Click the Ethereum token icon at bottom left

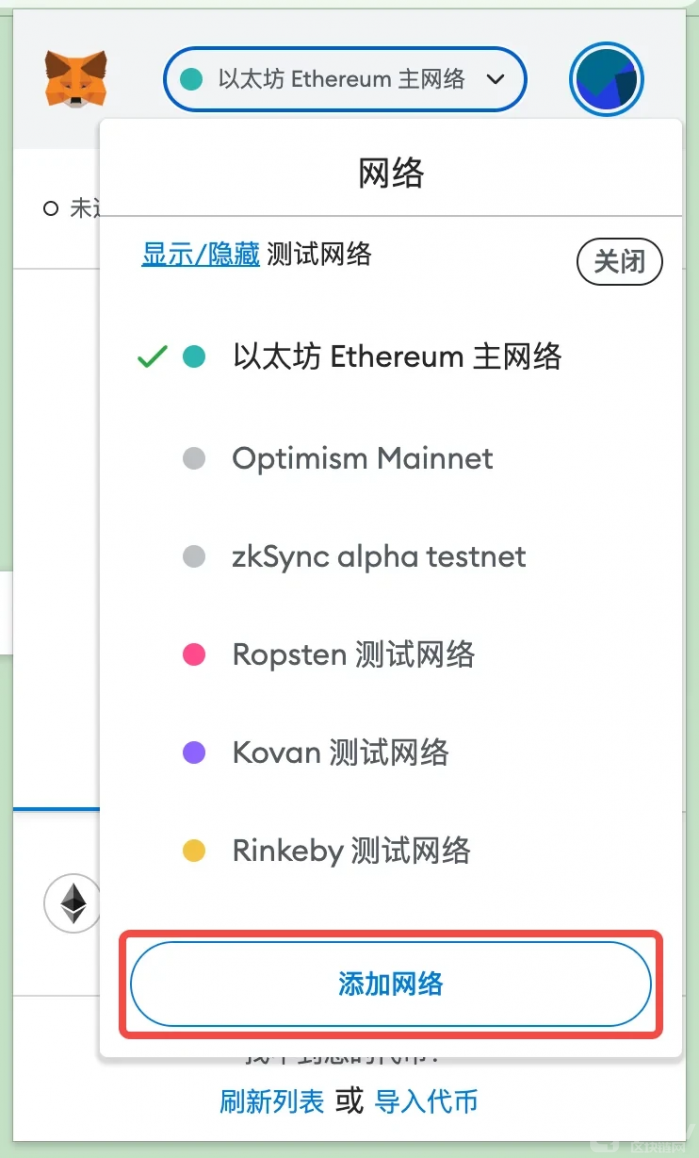pyautogui.click(x=72, y=903)
